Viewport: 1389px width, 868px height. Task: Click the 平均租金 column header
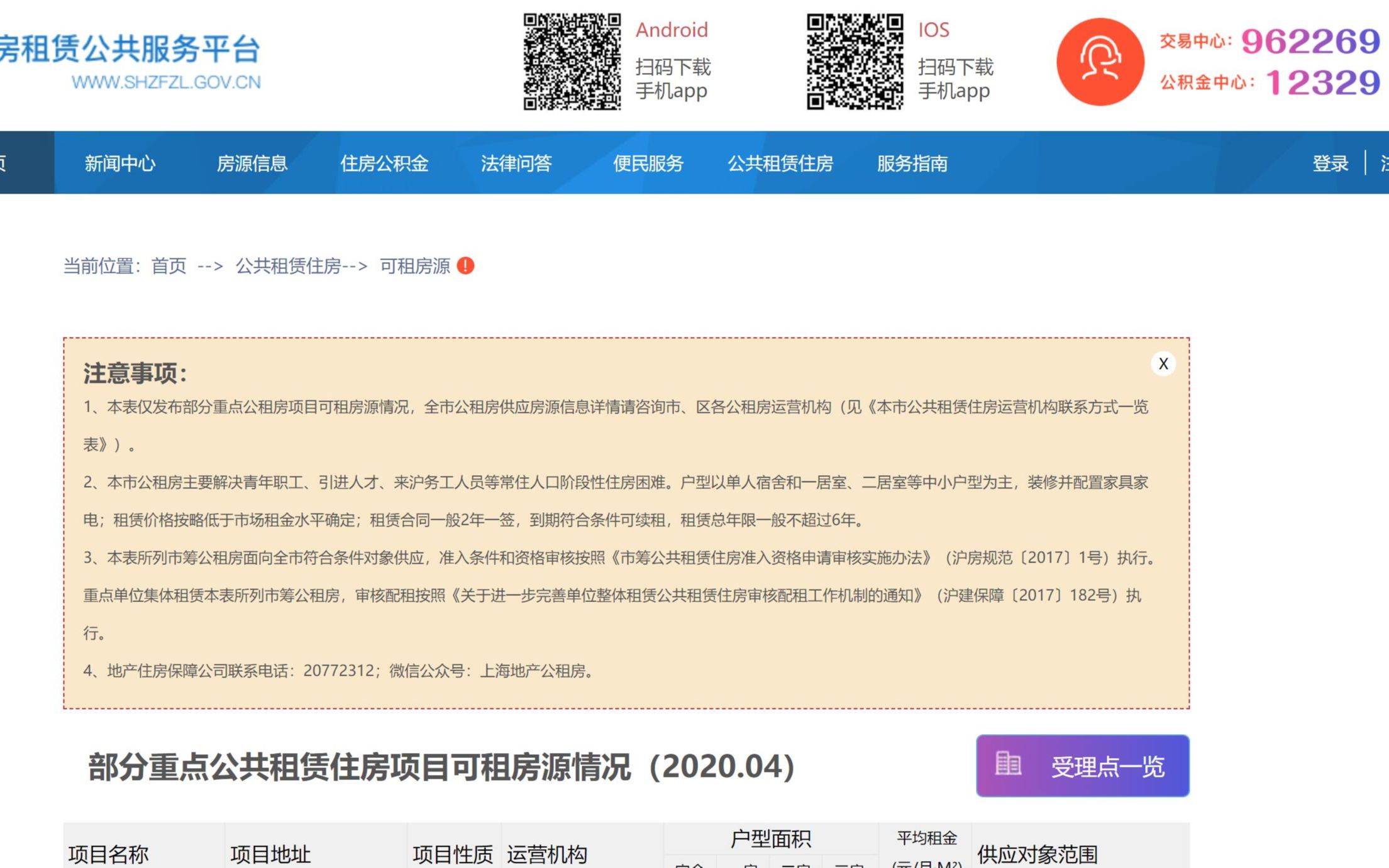(x=927, y=838)
